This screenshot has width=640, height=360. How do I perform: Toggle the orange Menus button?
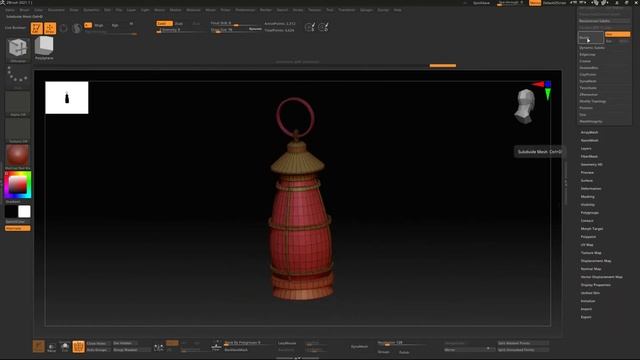pyautogui.click(x=535, y=3)
